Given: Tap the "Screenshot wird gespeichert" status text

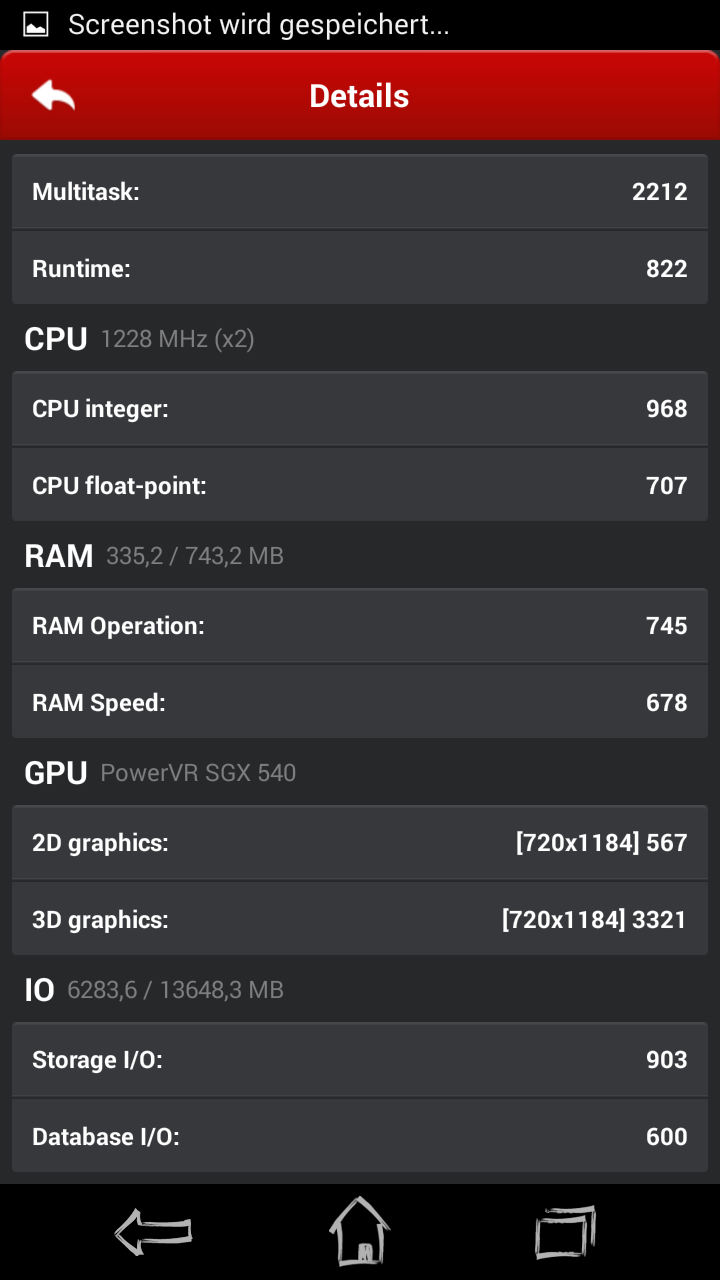Looking at the screenshot, I should click(x=258, y=25).
